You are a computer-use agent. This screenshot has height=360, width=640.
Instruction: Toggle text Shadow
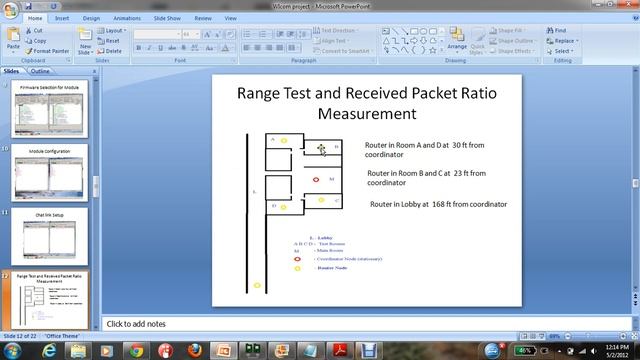coord(183,48)
